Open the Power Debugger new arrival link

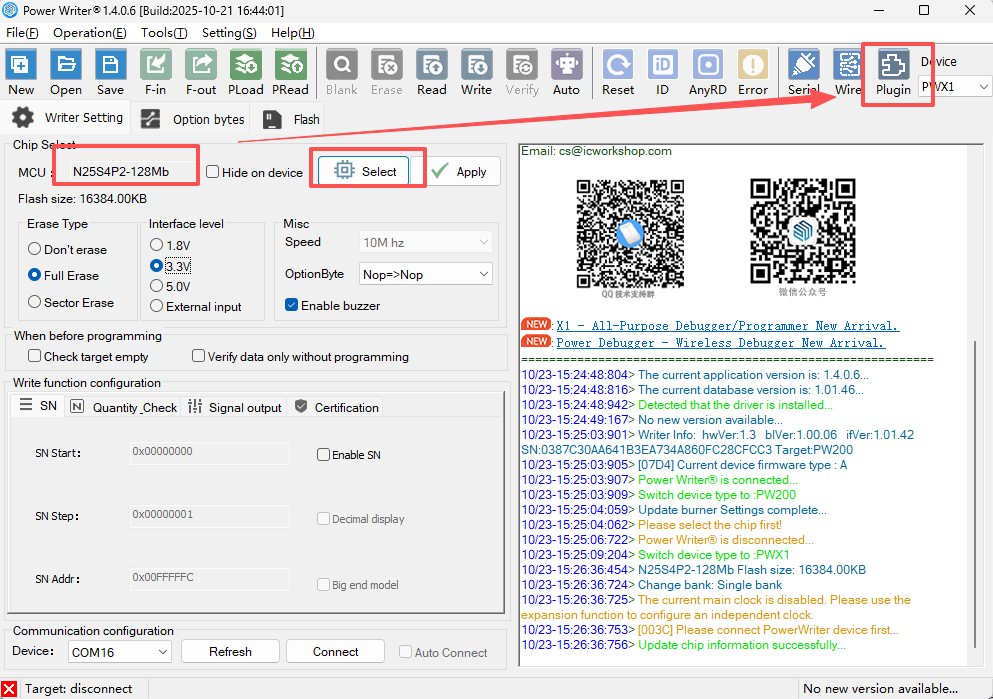click(x=720, y=343)
